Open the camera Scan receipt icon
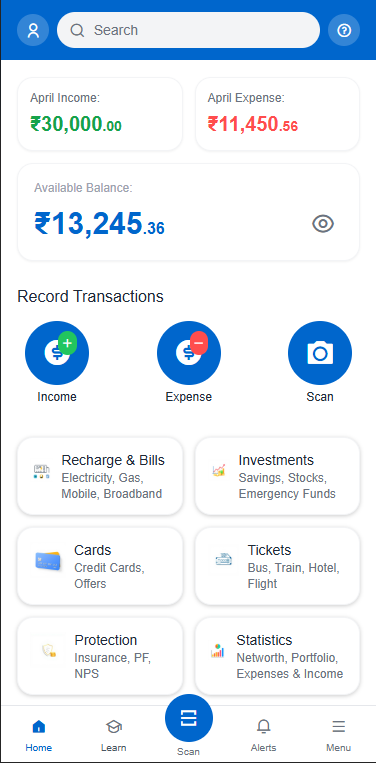 320,353
